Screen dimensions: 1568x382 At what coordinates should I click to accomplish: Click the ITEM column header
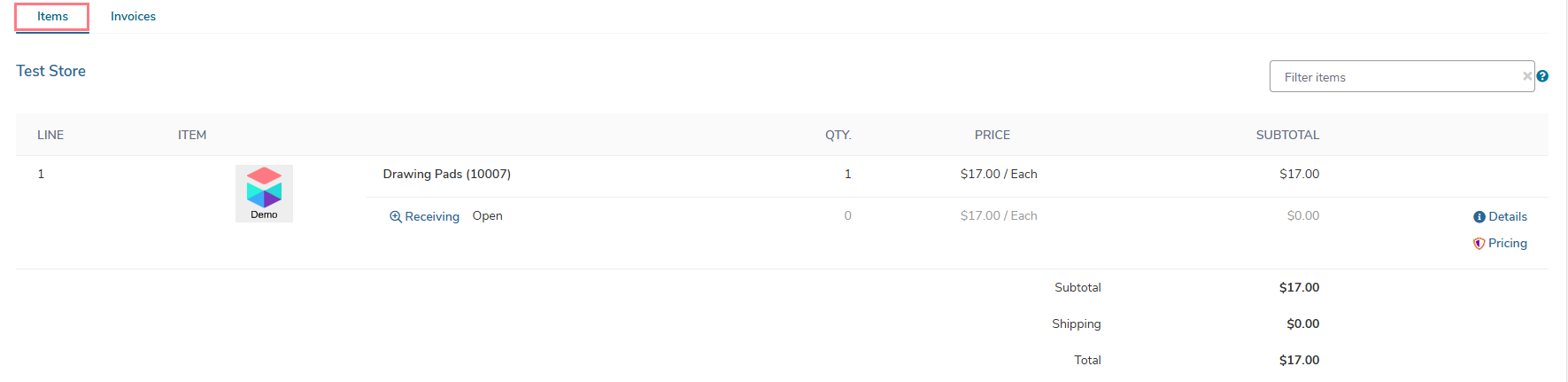point(192,135)
